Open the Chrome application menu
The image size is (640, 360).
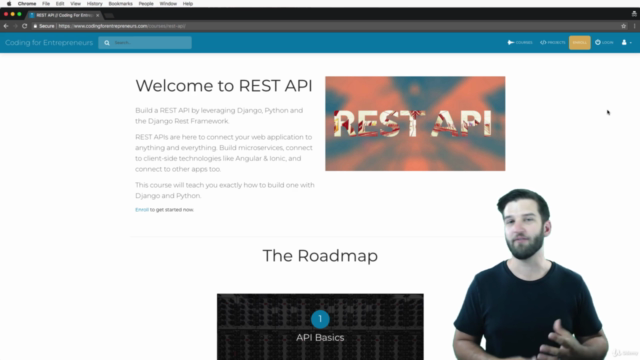27,4
